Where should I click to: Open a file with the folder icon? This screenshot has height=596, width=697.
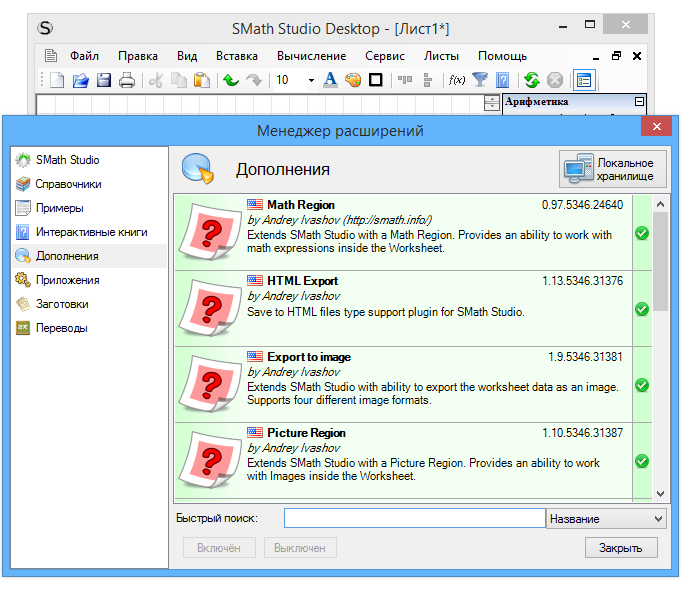[x=80, y=80]
